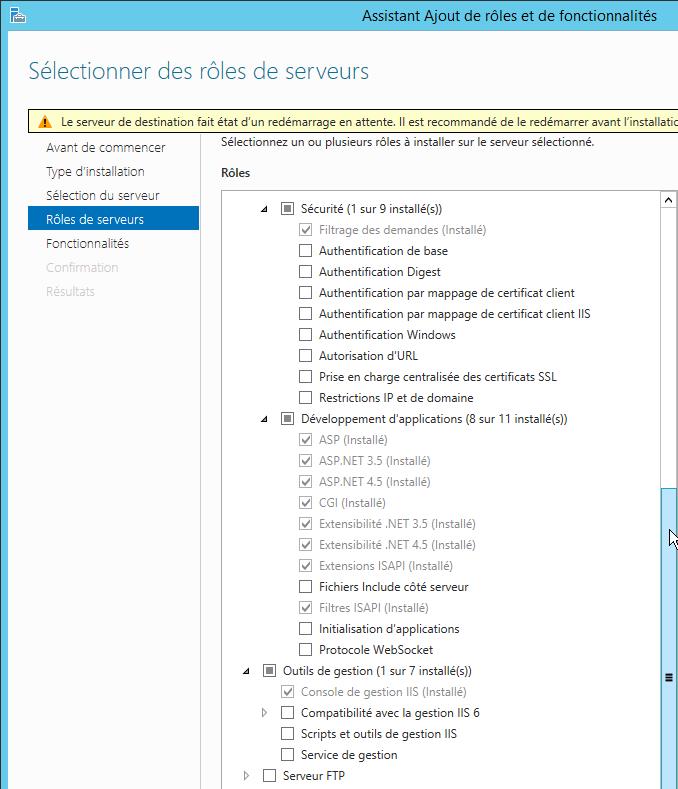Click Développement d'applications (8 sur 11 installé(s)) label
678x789 pixels.
tap(434, 419)
